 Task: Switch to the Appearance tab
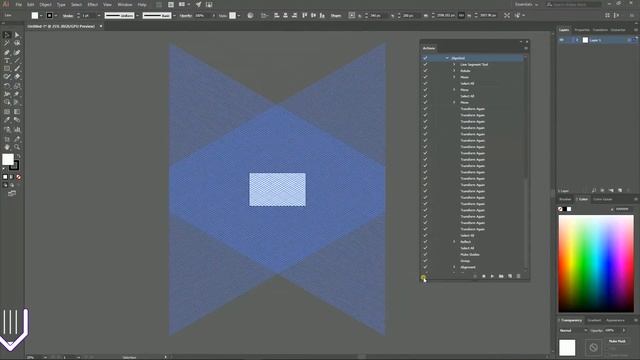coord(616,320)
